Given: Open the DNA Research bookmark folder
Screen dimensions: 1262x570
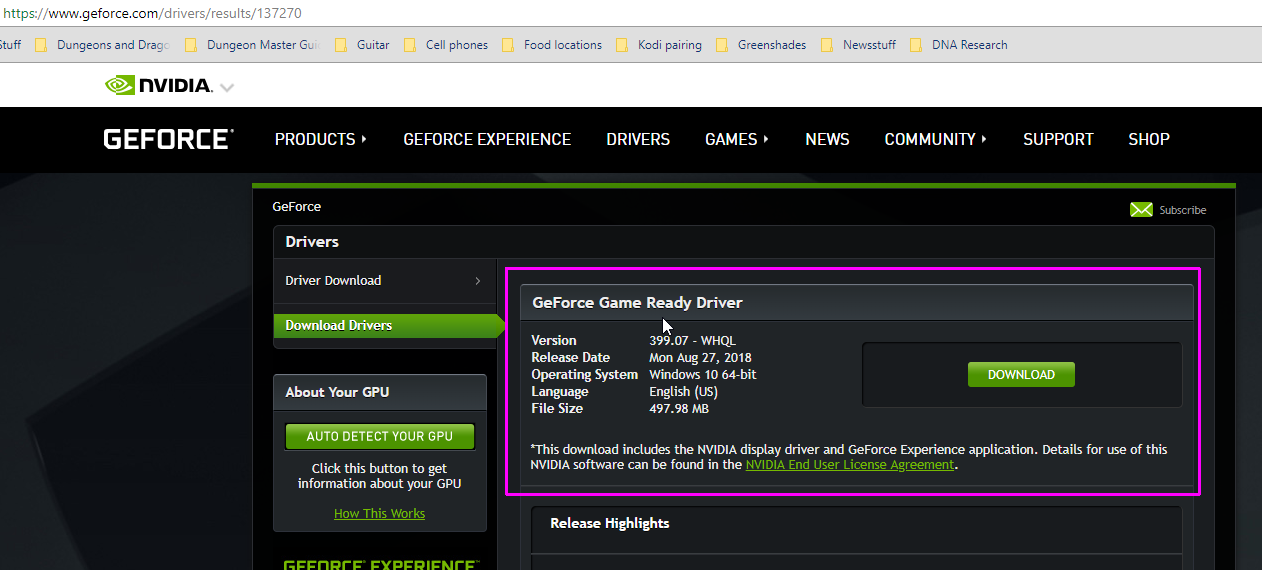Looking at the screenshot, I should click(x=959, y=45).
